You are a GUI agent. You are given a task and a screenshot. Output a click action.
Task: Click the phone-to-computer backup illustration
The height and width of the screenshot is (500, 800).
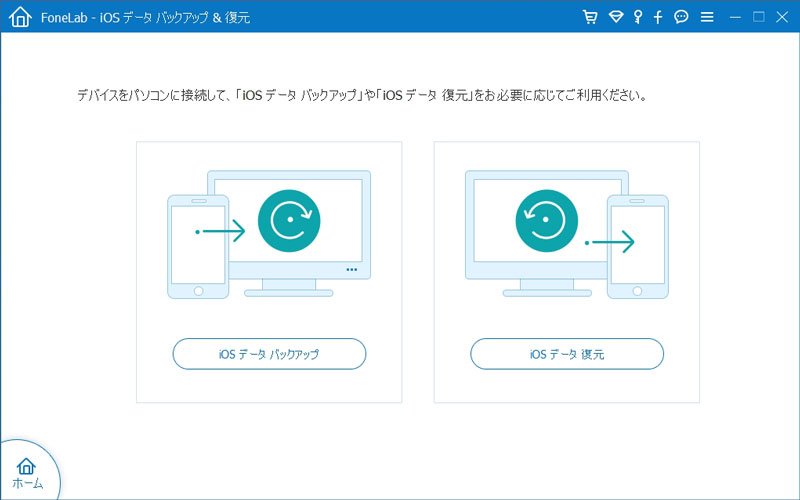[x=269, y=234]
